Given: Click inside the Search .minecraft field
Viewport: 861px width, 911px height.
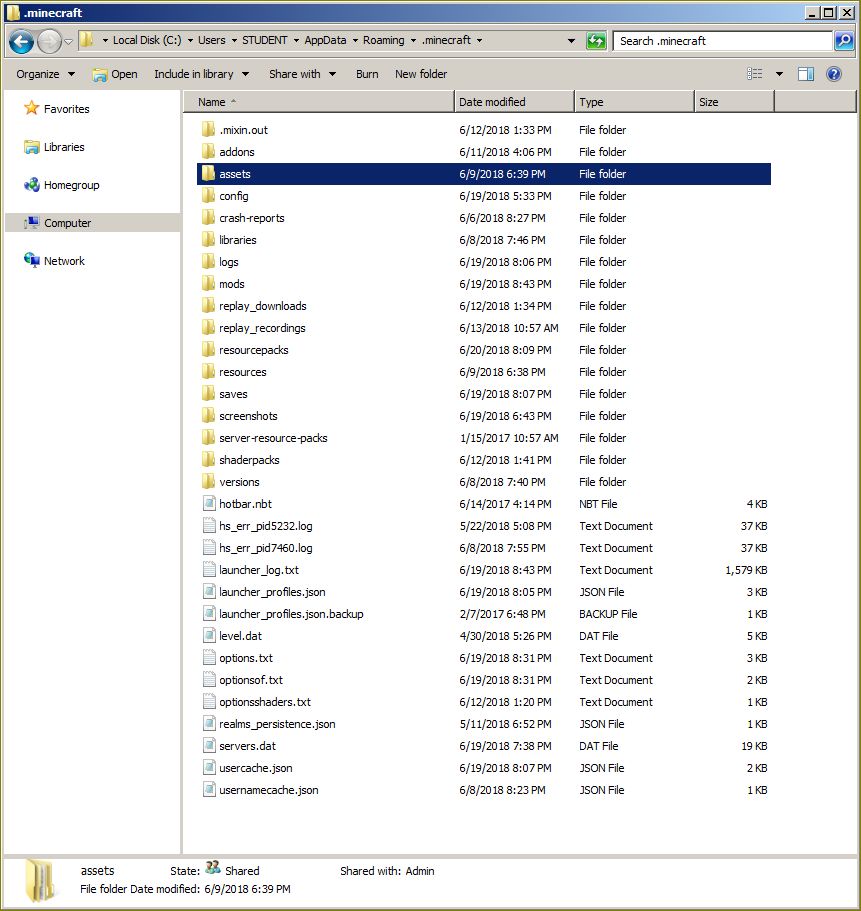Looking at the screenshot, I should point(720,41).
